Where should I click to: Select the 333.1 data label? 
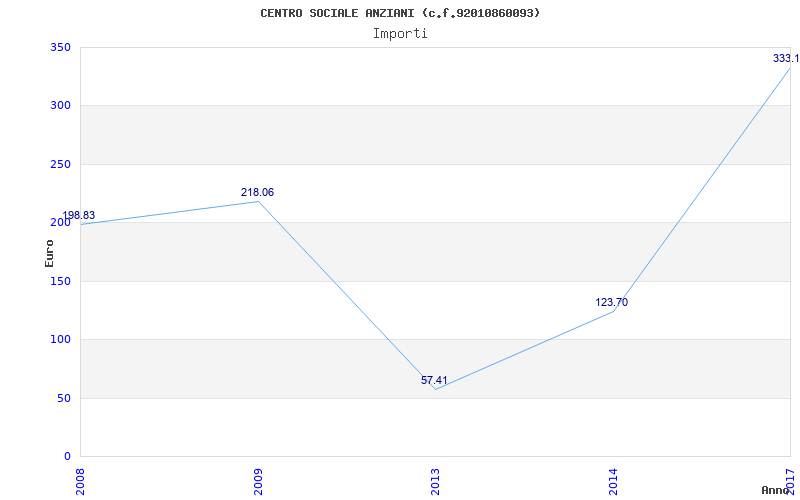(x=786, y=58)
